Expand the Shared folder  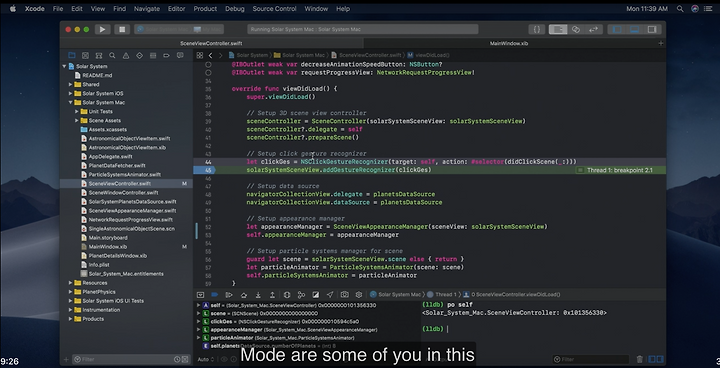[71, 85]
